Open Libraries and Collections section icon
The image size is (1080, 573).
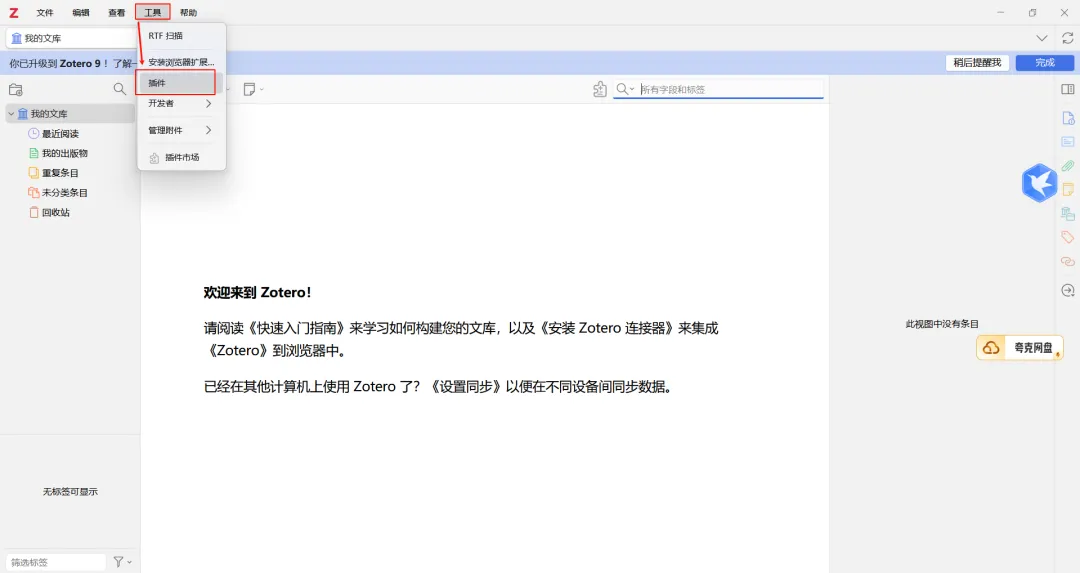(x=1068, y=213)
